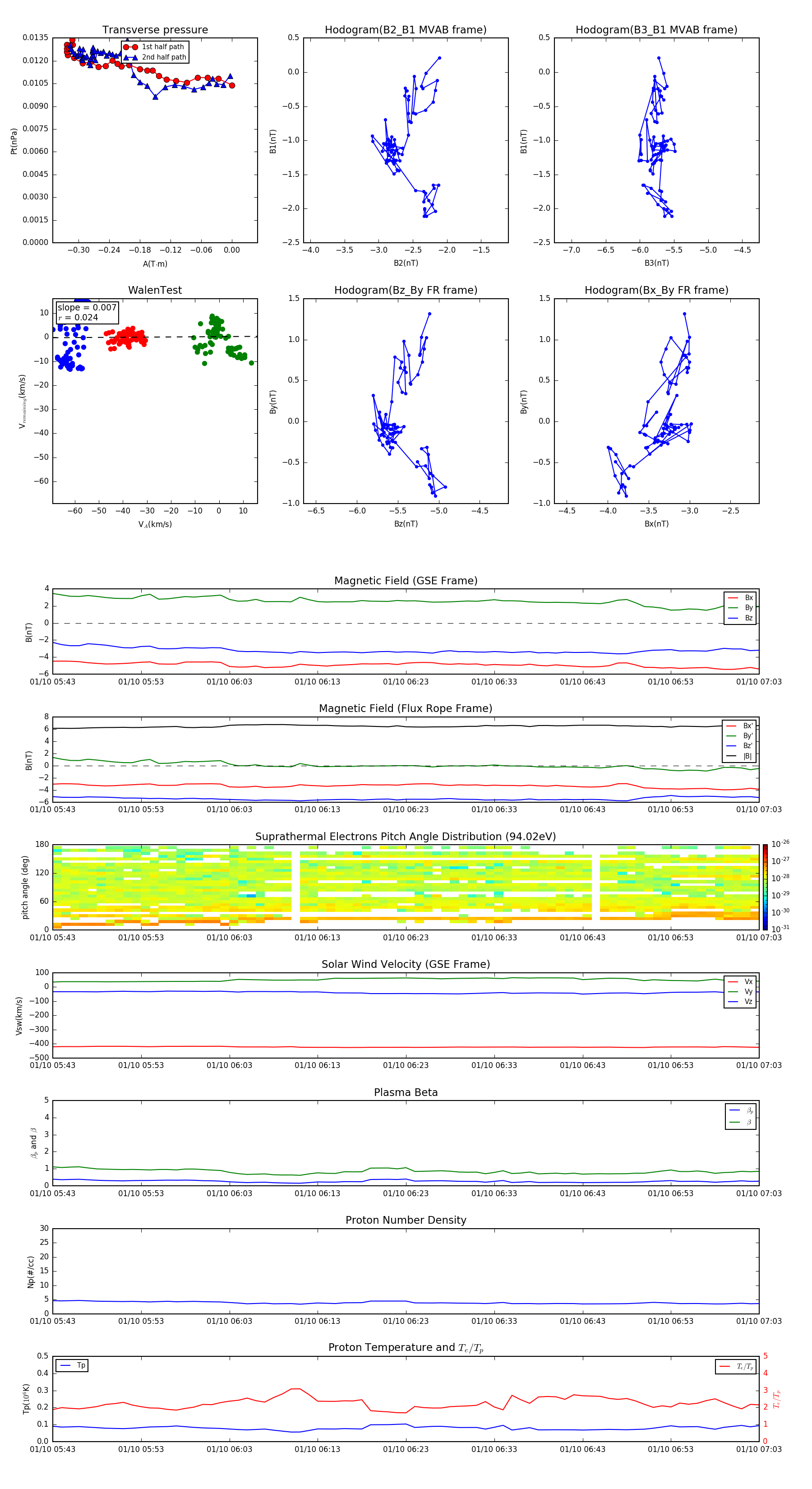Image resolution: width=812 pixels, height=1489 pixels.
Task: Click '01/10 07:03' tick under Plasma Beta plot
Action: coord(759,1193)
